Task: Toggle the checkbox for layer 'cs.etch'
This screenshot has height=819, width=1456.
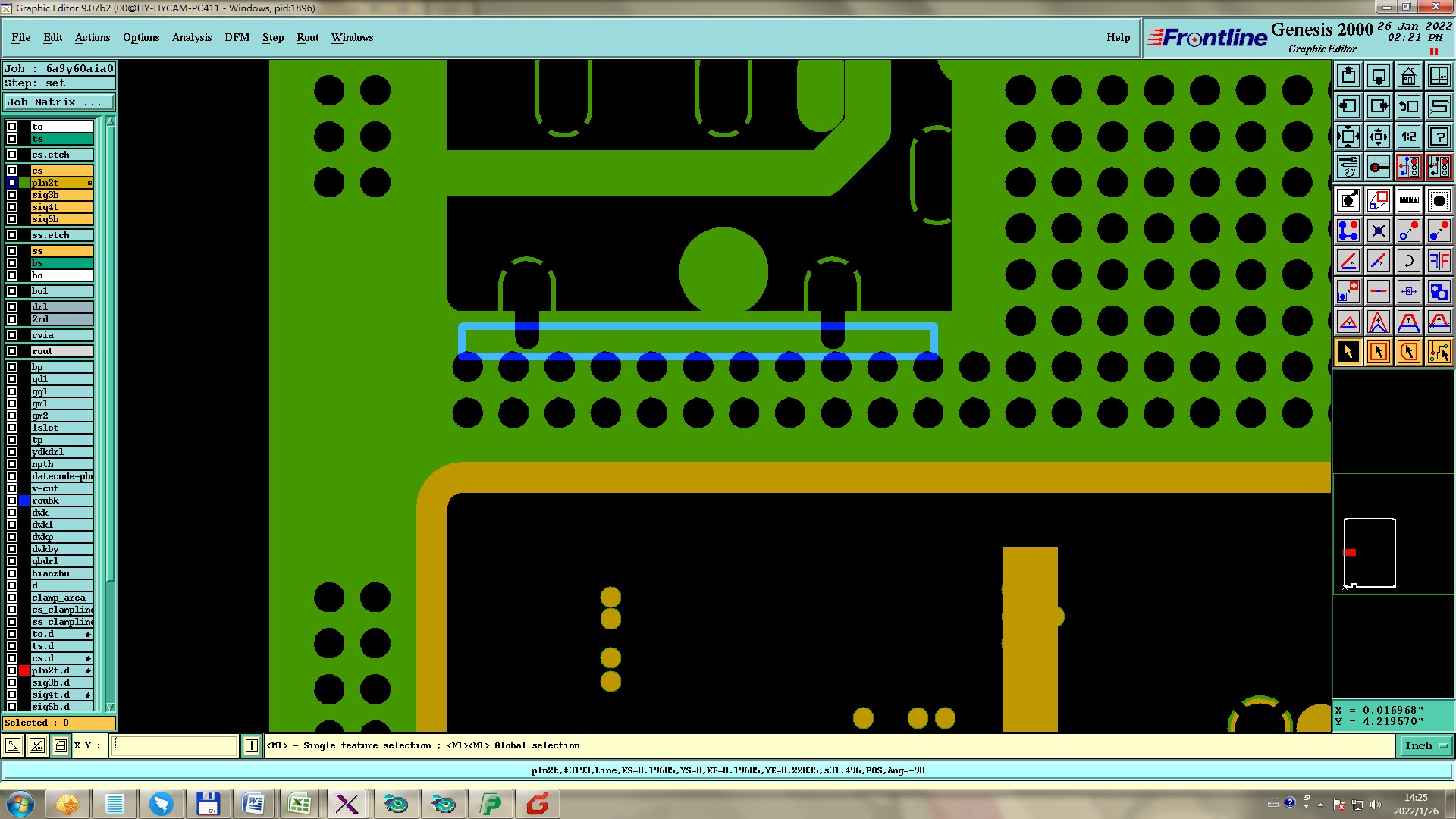Action: point(12,155)
